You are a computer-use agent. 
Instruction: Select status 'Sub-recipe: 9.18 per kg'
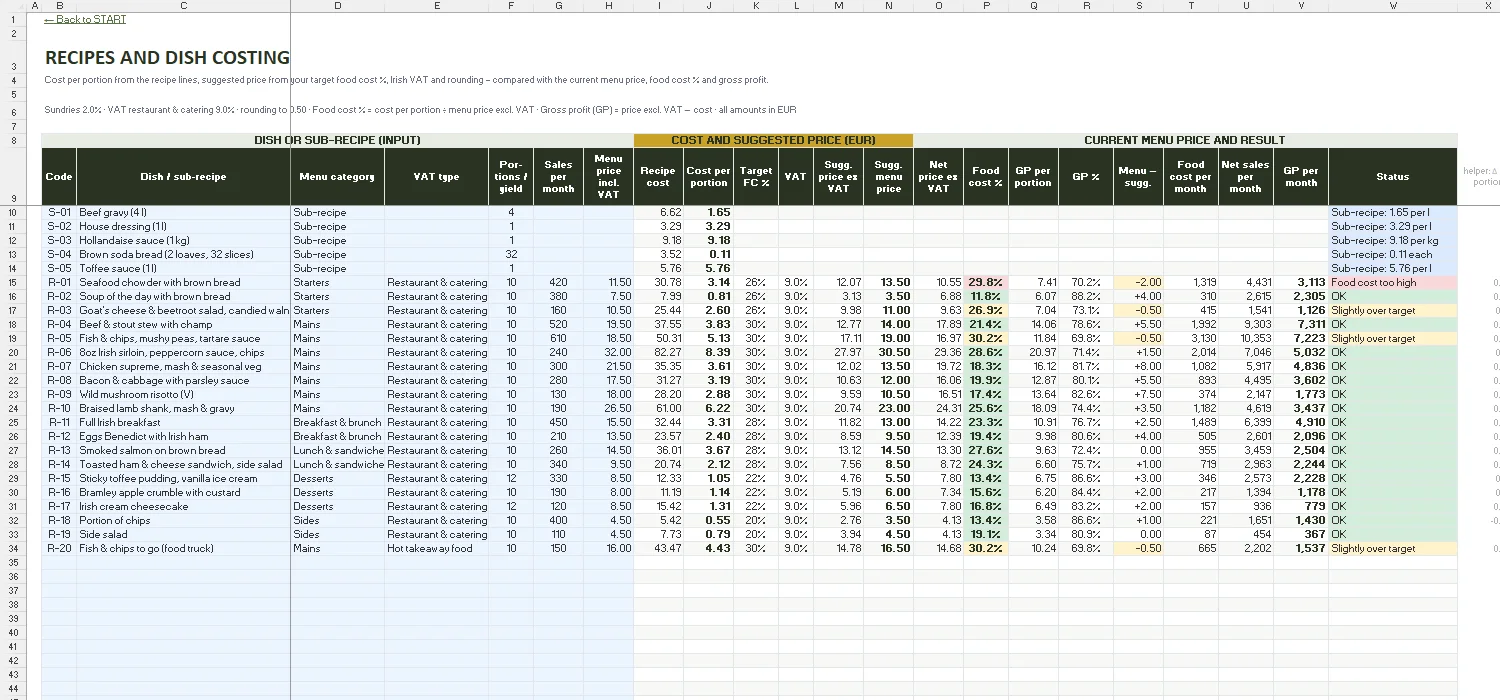(x=1393, y=240)
